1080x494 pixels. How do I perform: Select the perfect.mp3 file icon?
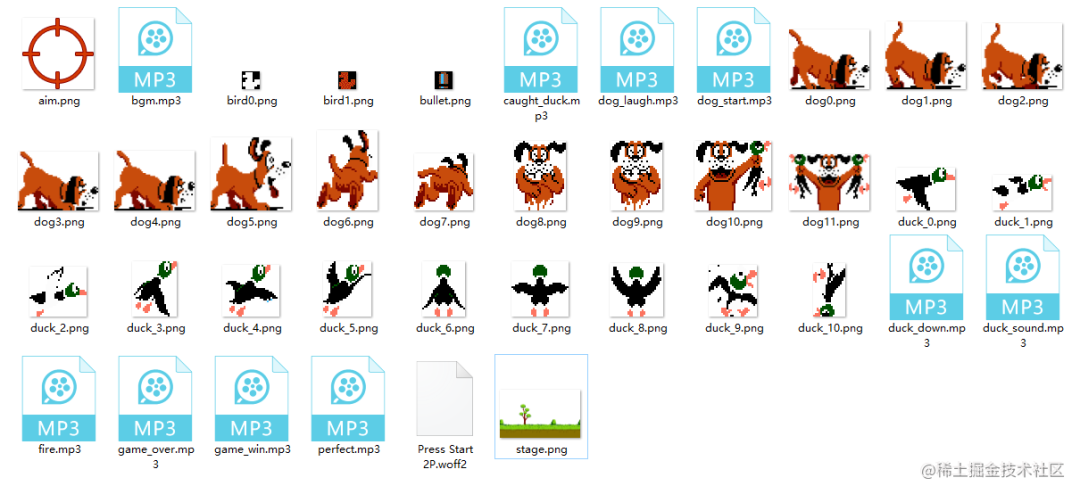click(x=348, y=398)
